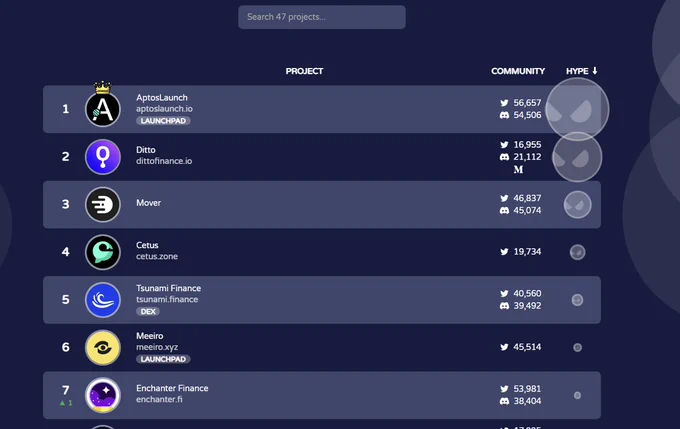This screenshot has height=429, width=680.
Task: Click the Ditto hype bubble
Action: (x=577, y=157)
